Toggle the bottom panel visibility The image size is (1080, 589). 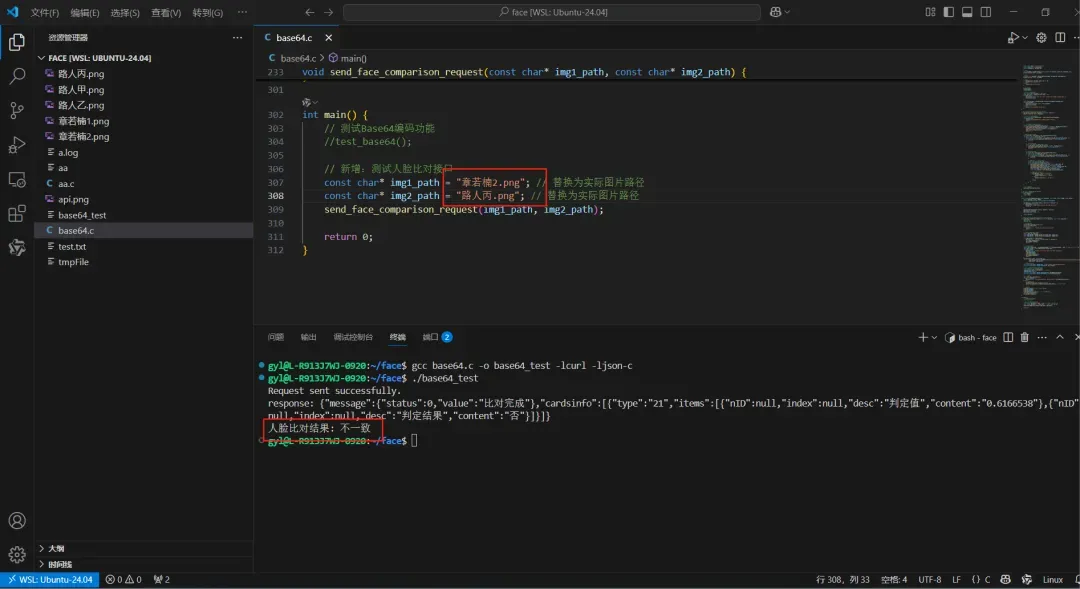[967, 12]
